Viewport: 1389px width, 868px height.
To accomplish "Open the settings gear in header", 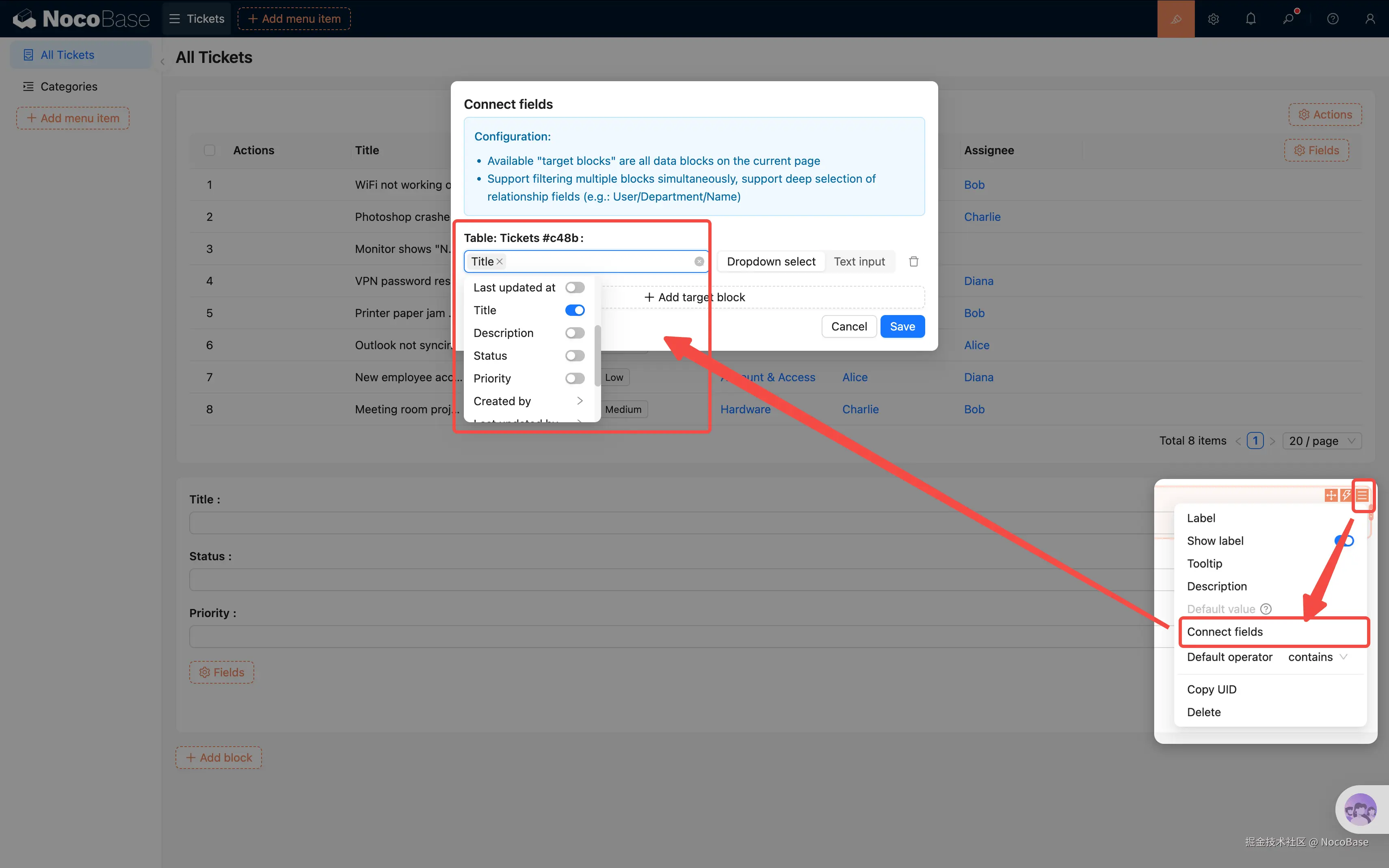I will click(x=1213, y=19).
